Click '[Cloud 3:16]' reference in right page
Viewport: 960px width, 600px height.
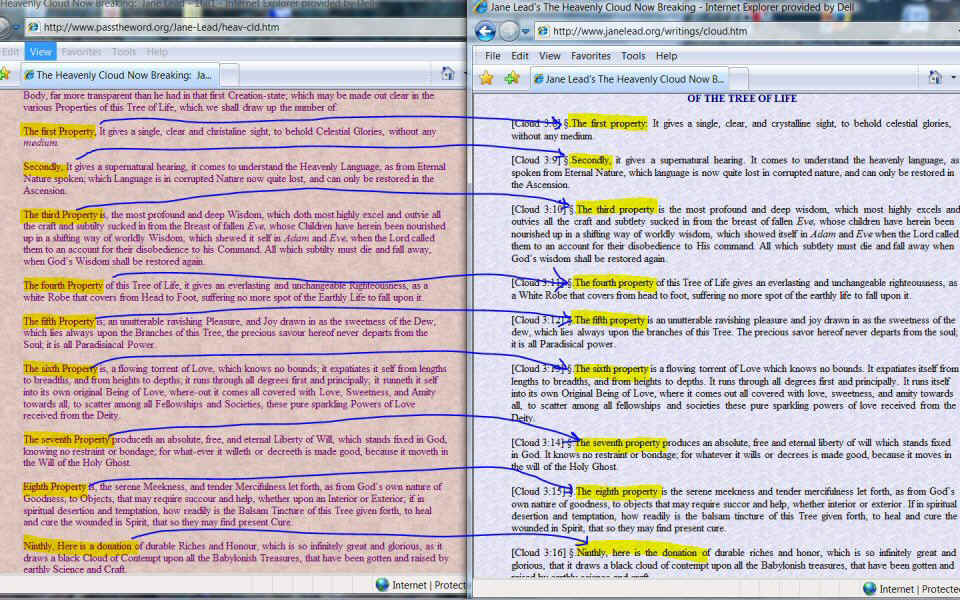pos(539,553)
